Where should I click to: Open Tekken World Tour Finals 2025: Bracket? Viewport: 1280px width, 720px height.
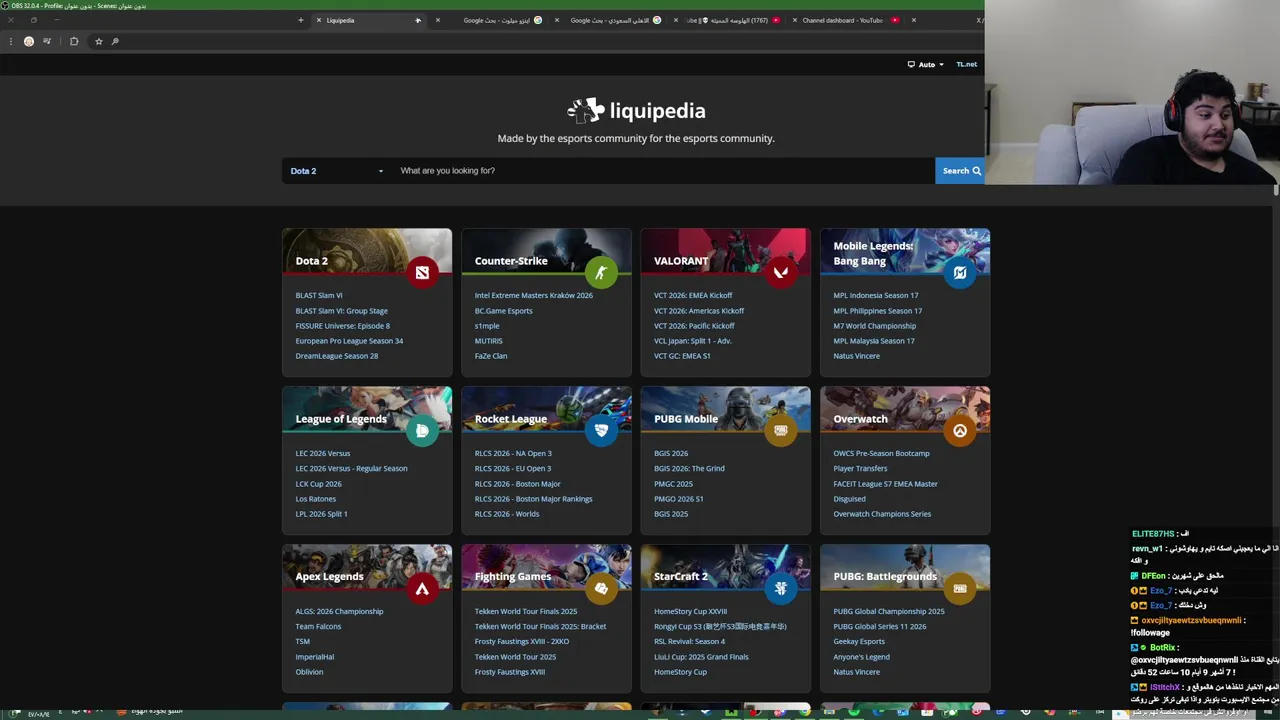point(540,627)
